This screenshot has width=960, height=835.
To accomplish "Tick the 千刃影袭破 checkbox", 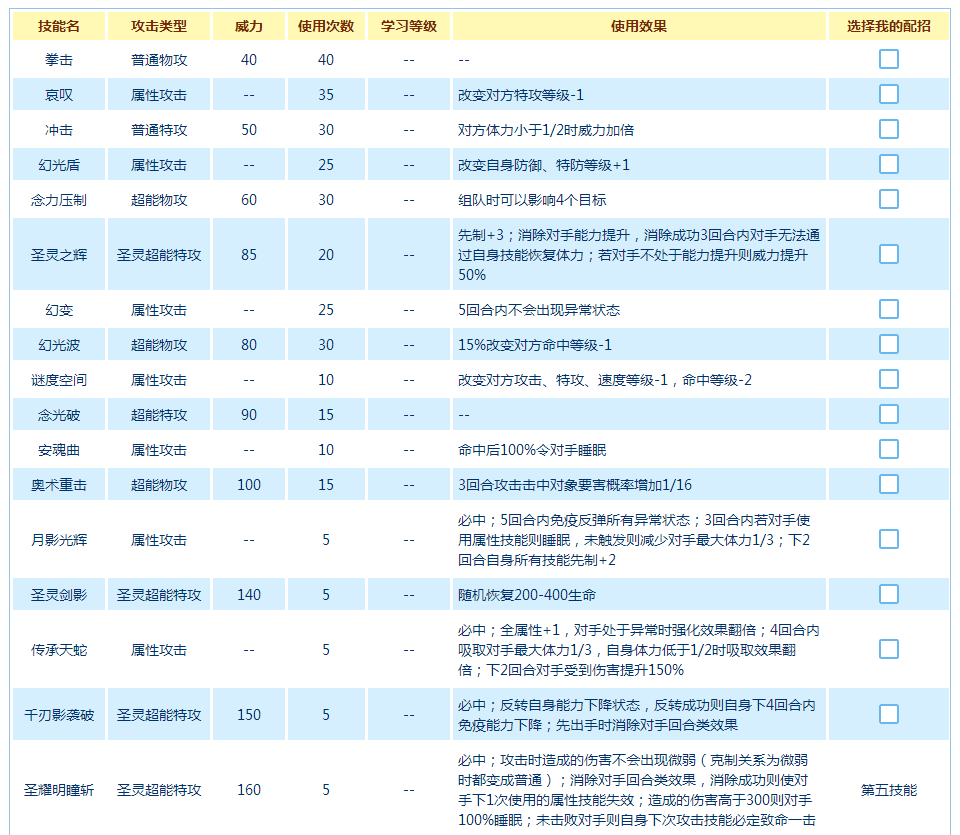I will click(888, 714).
